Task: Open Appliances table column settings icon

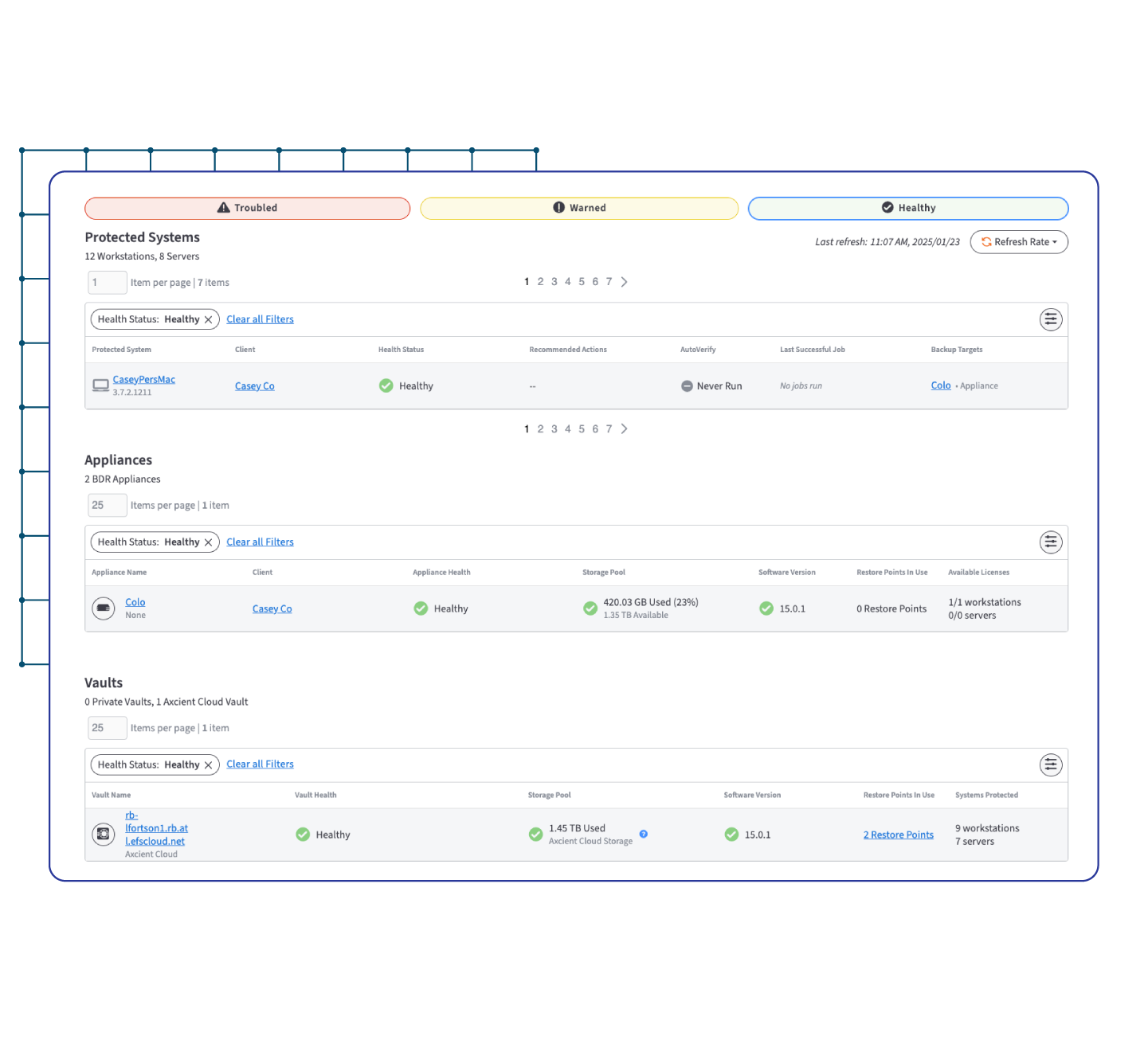Action: [1051, 542]
